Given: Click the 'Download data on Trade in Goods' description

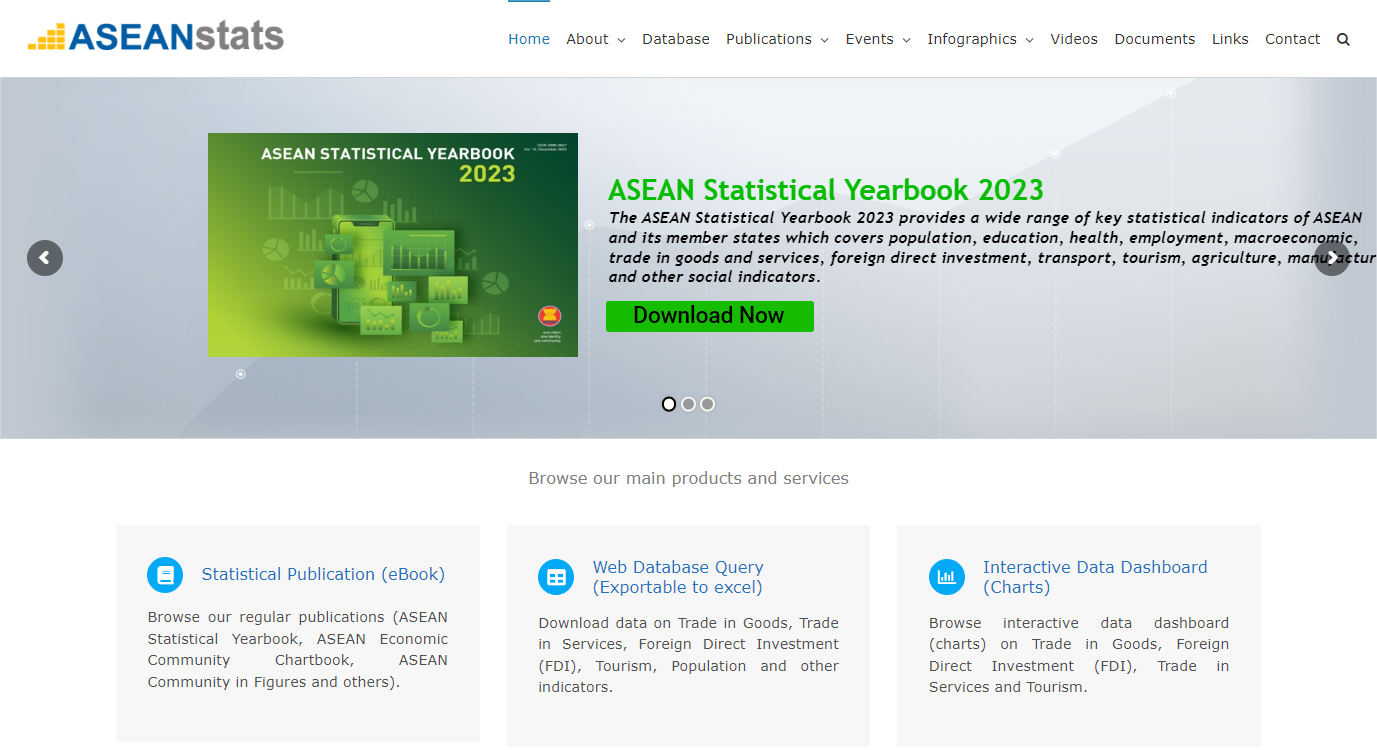Looking at the screenshot, I should 688,655.
